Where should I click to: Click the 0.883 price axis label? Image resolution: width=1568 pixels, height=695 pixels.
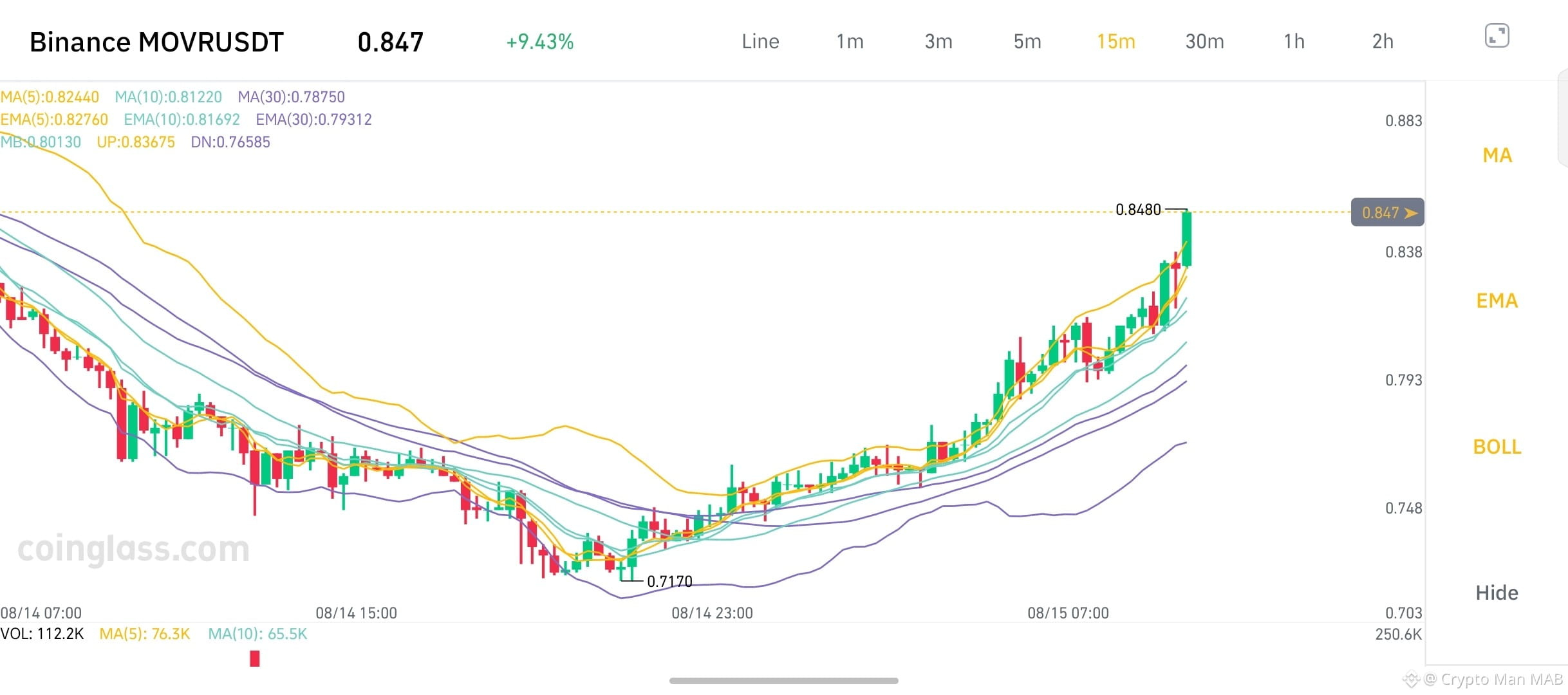[x=1404, y=121]
